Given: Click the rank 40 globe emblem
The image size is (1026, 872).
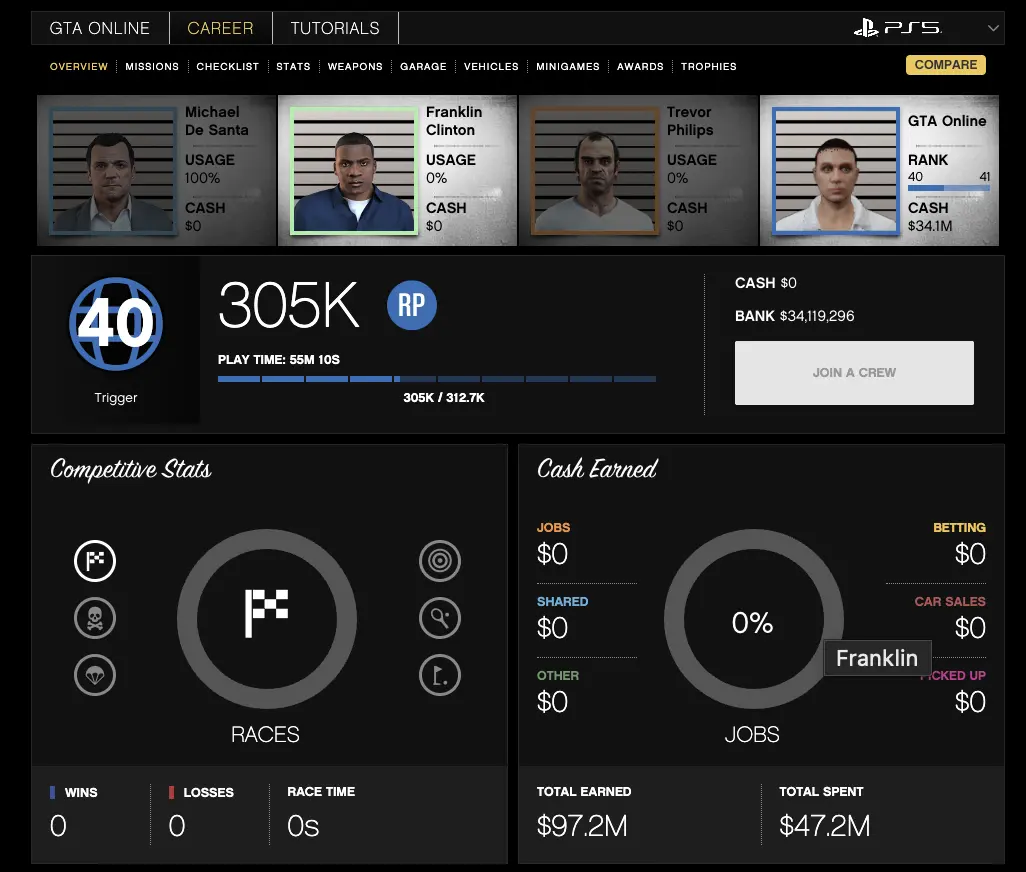Looking at the screenshot, I should click(x=116, y=324).
